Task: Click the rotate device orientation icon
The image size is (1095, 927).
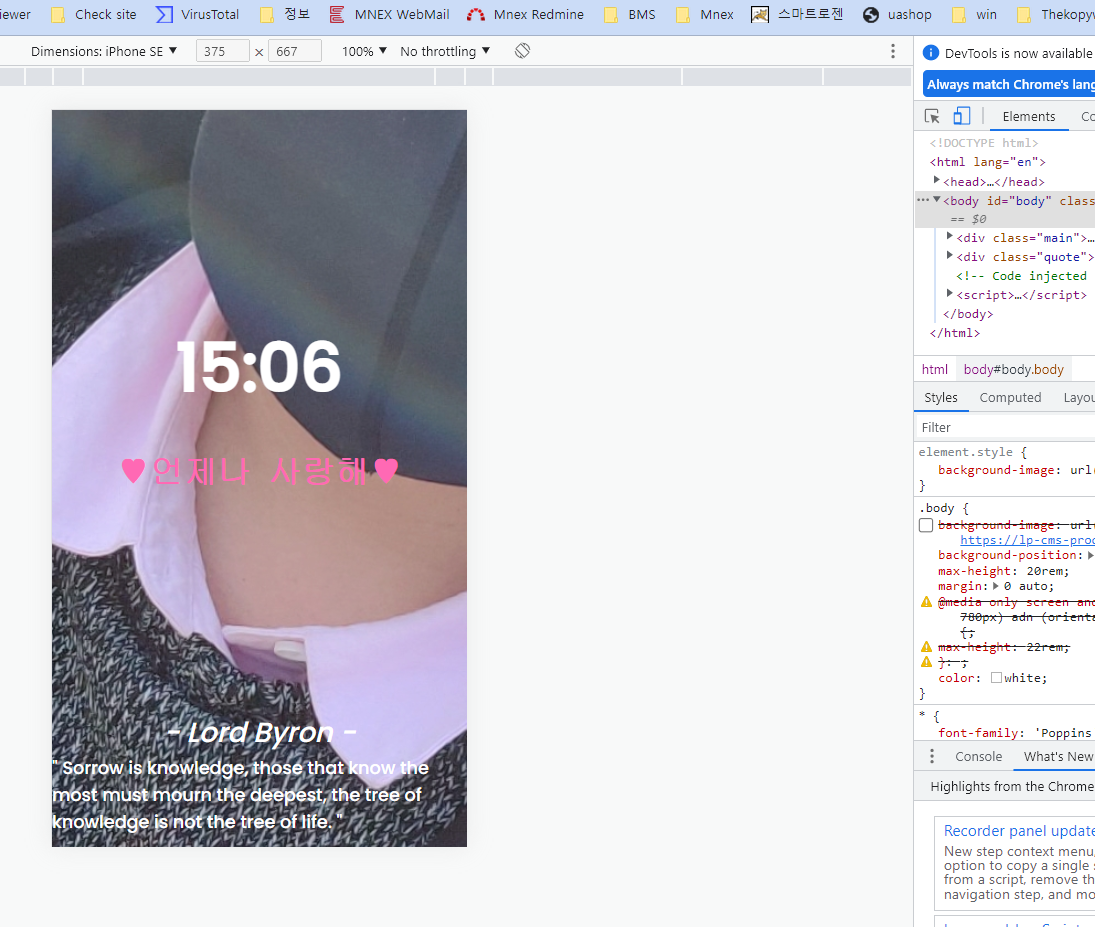Action: click(522, 51)
